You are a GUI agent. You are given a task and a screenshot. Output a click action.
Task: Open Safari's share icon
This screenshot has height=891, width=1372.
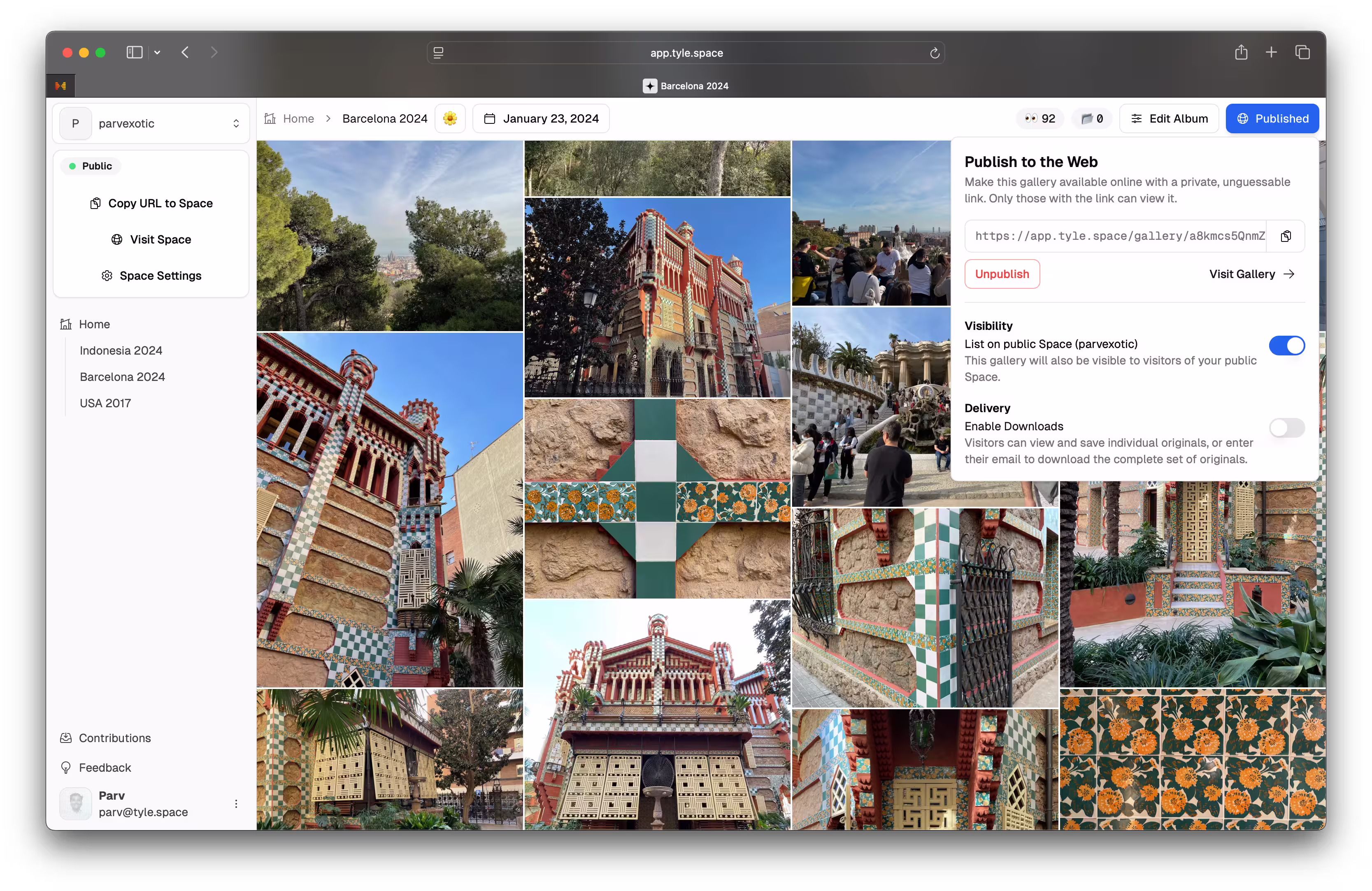(1241, 52)
